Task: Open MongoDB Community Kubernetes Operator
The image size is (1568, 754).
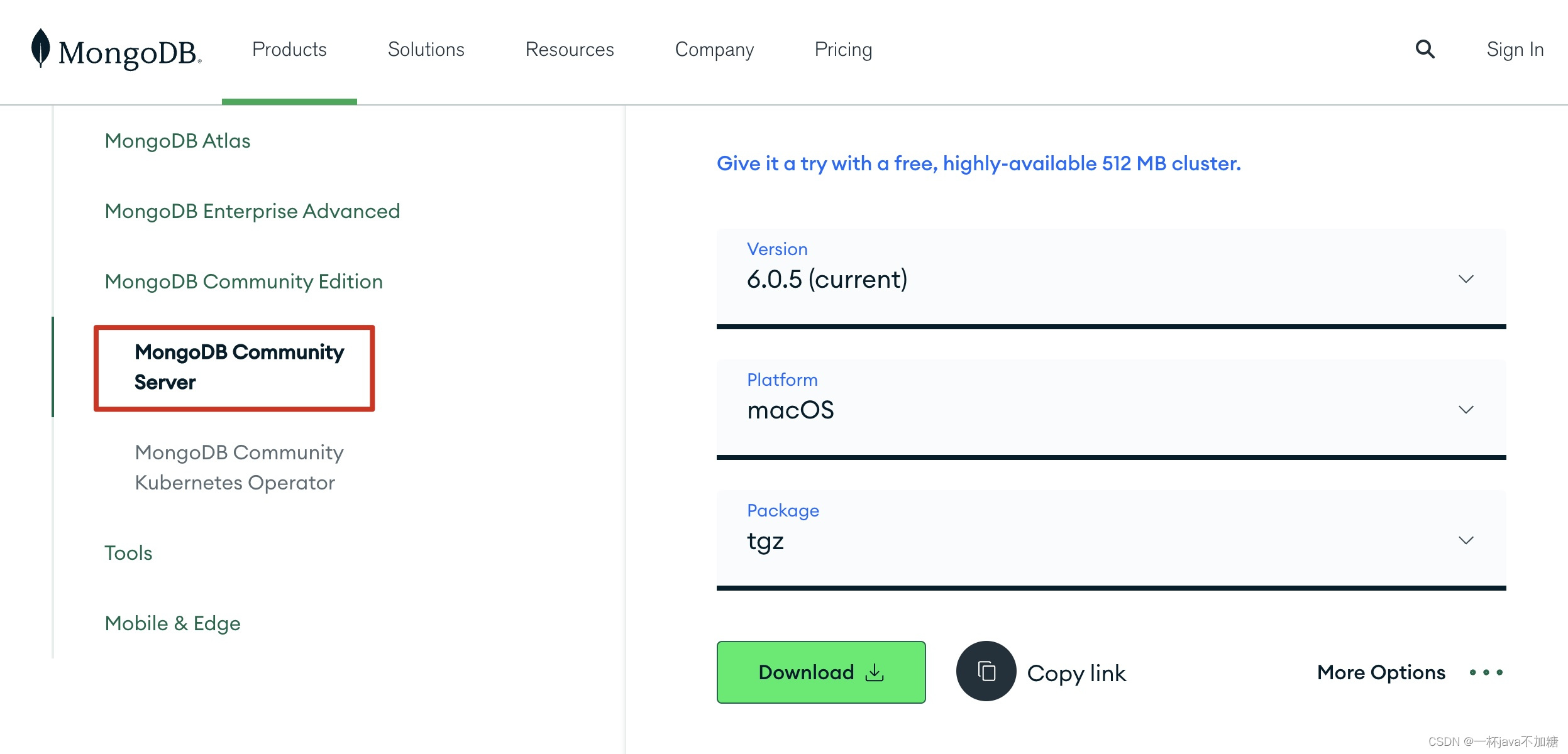Action: click(x=239, y=467)
